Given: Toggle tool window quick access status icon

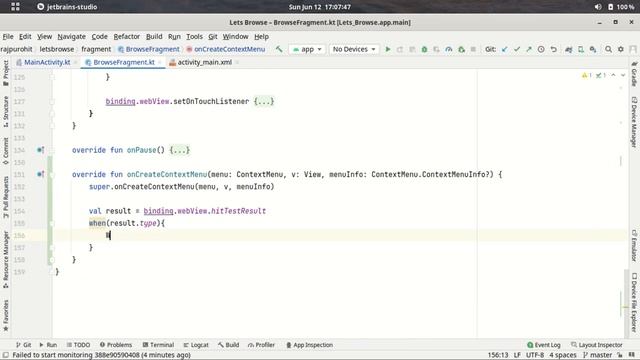Looking at the screenshot, I should [6, 355].
